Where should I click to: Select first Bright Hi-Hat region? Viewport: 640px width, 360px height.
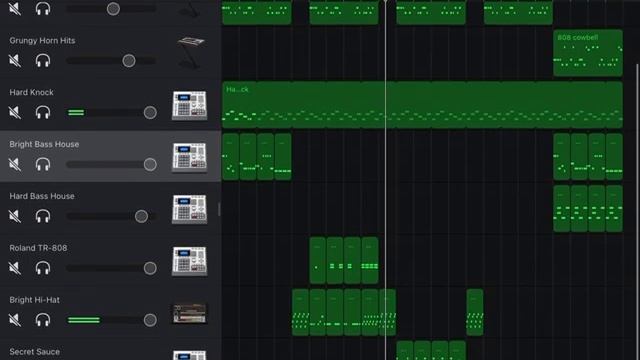click(300, 312)
